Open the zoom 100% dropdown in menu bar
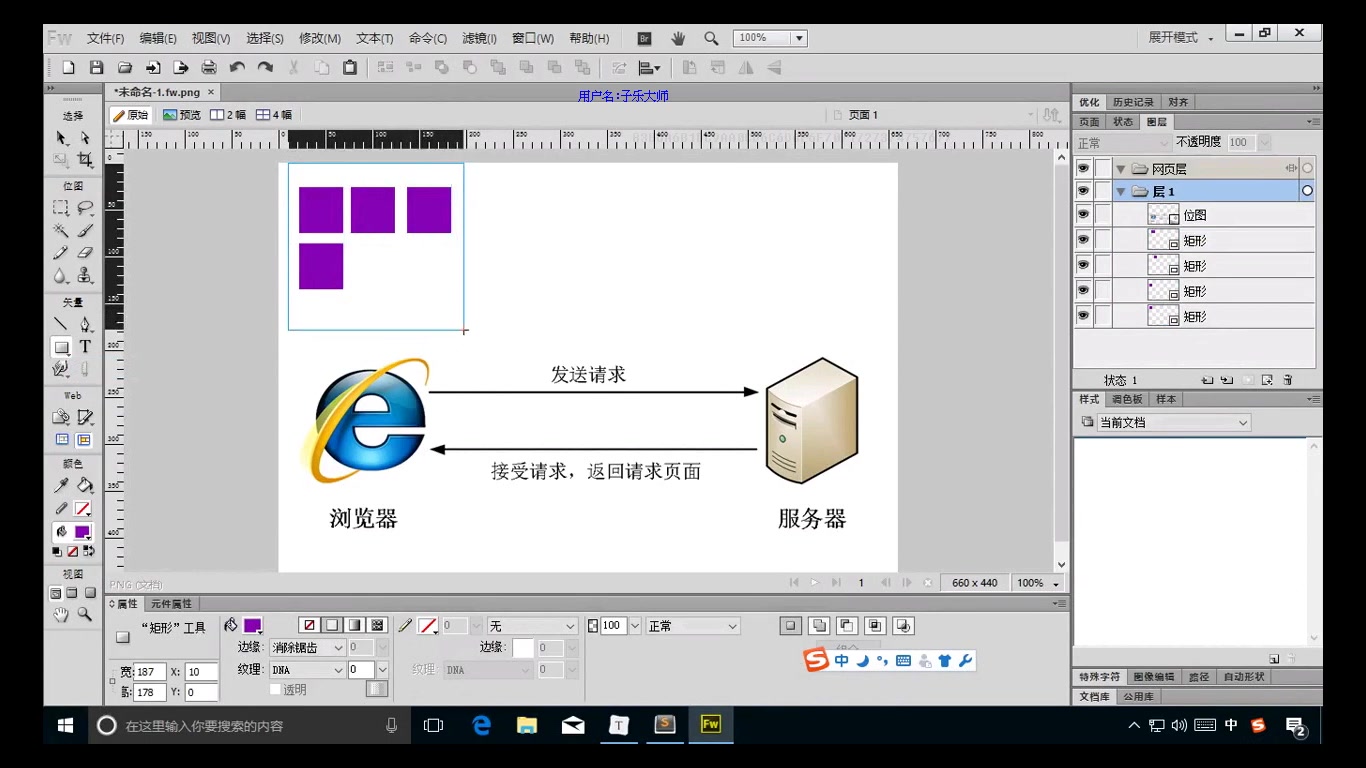1366x768 pixels. pyautogui.click(x=799, y=38)
